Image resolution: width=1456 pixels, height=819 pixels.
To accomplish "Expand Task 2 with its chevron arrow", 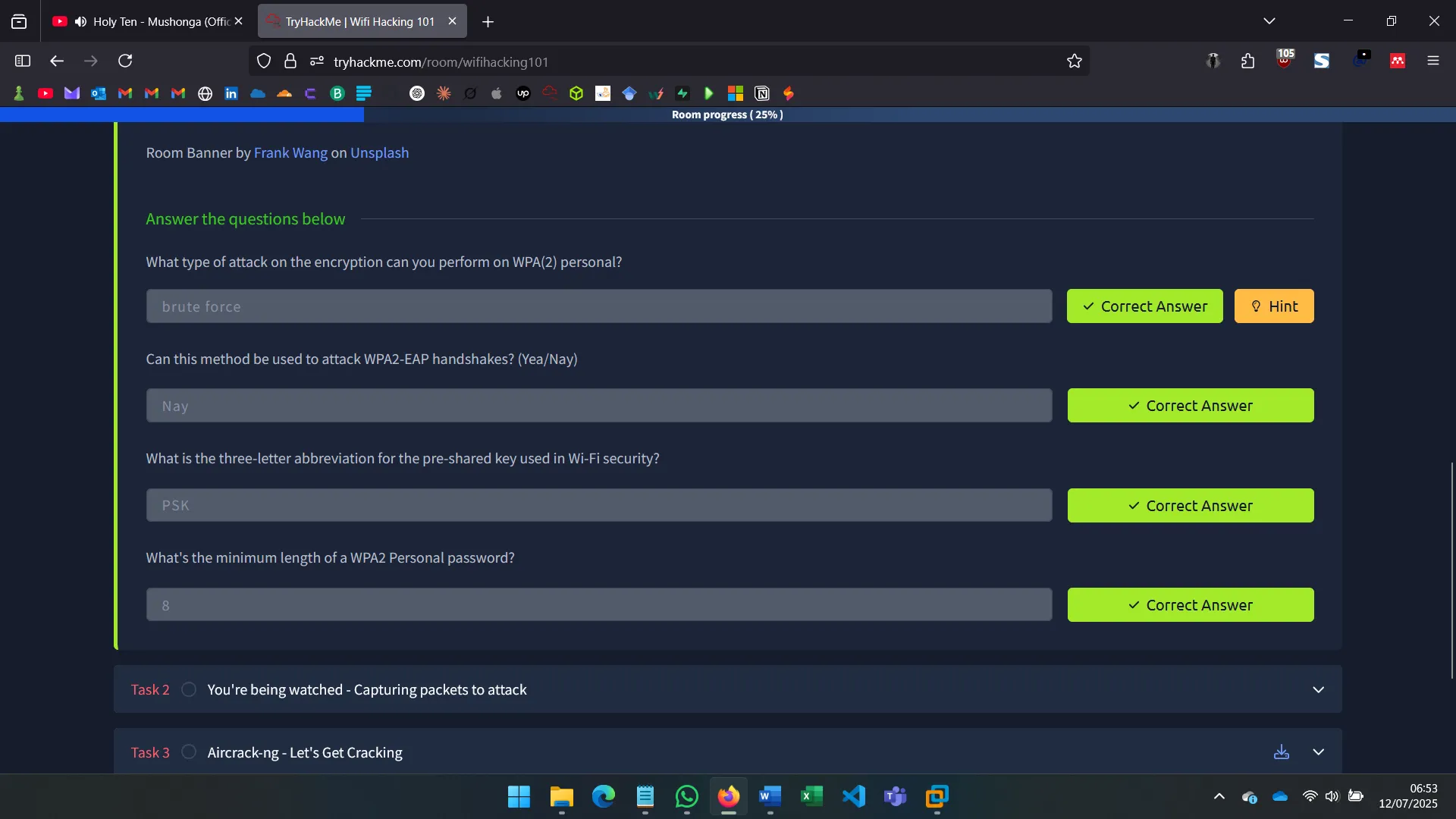I will (1318, 689).
